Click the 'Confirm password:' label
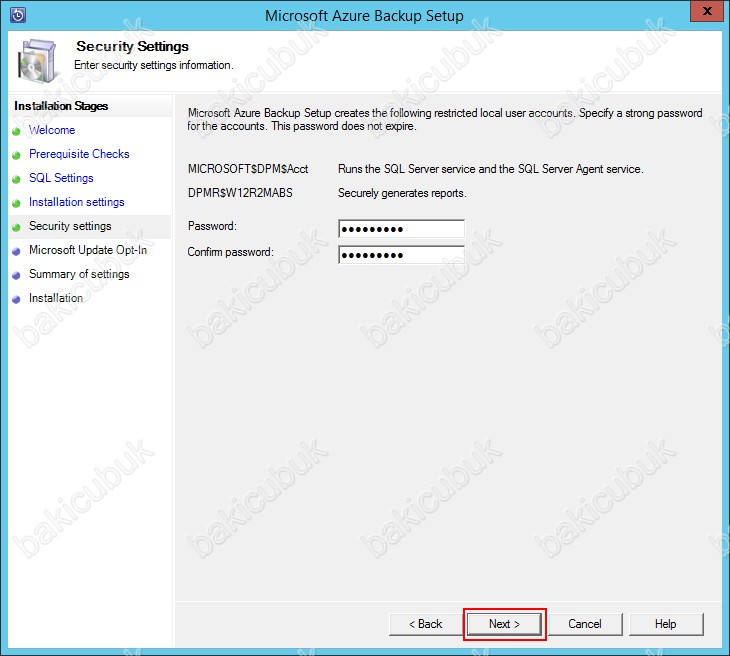Image resolution: width=730 pixels, height=656 pixels. click(230, 252)
